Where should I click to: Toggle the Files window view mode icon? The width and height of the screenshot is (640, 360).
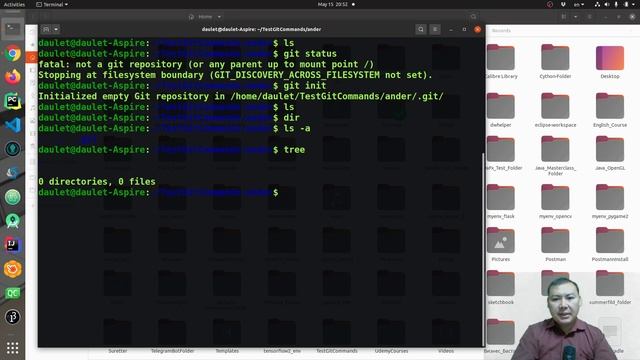[564, 17]
